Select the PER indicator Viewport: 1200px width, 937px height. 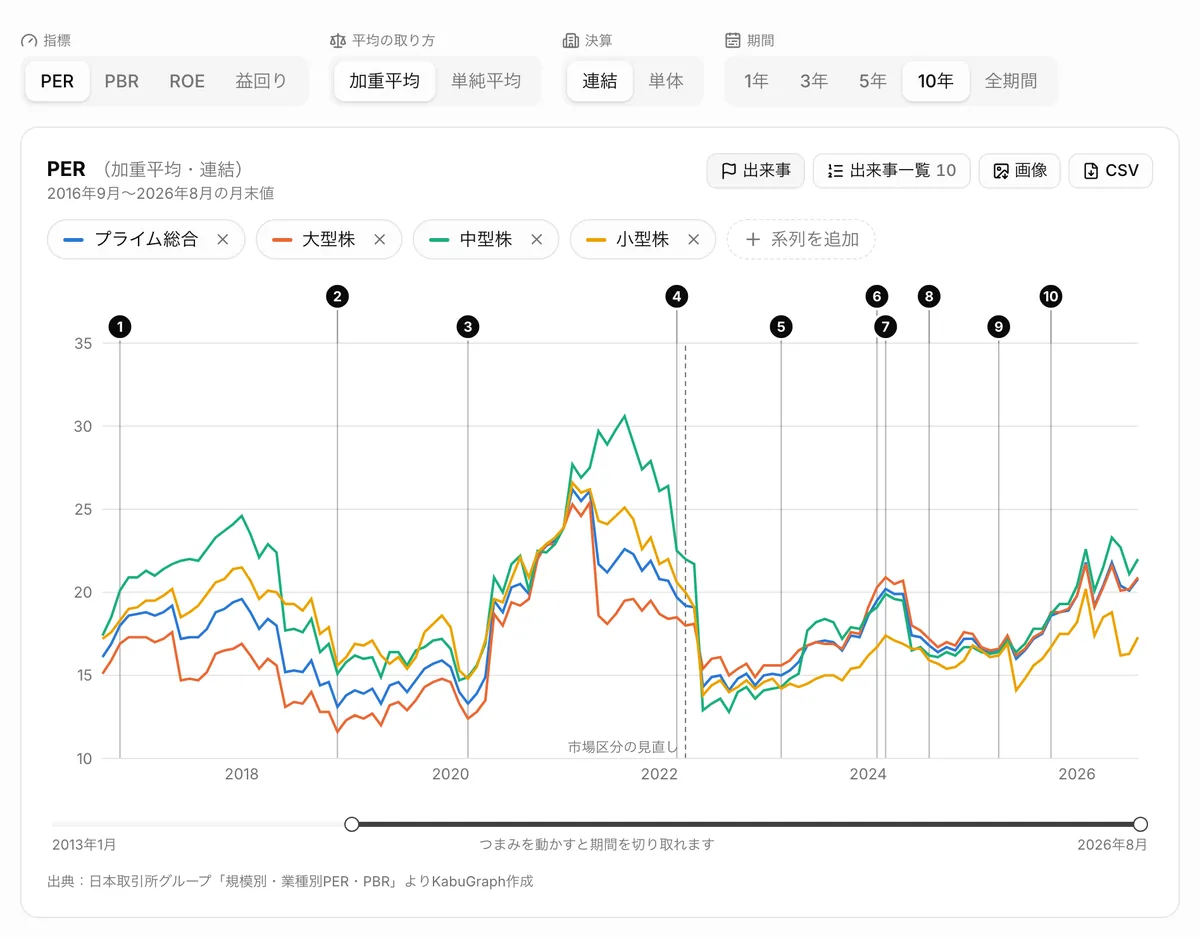coord(57,81)
